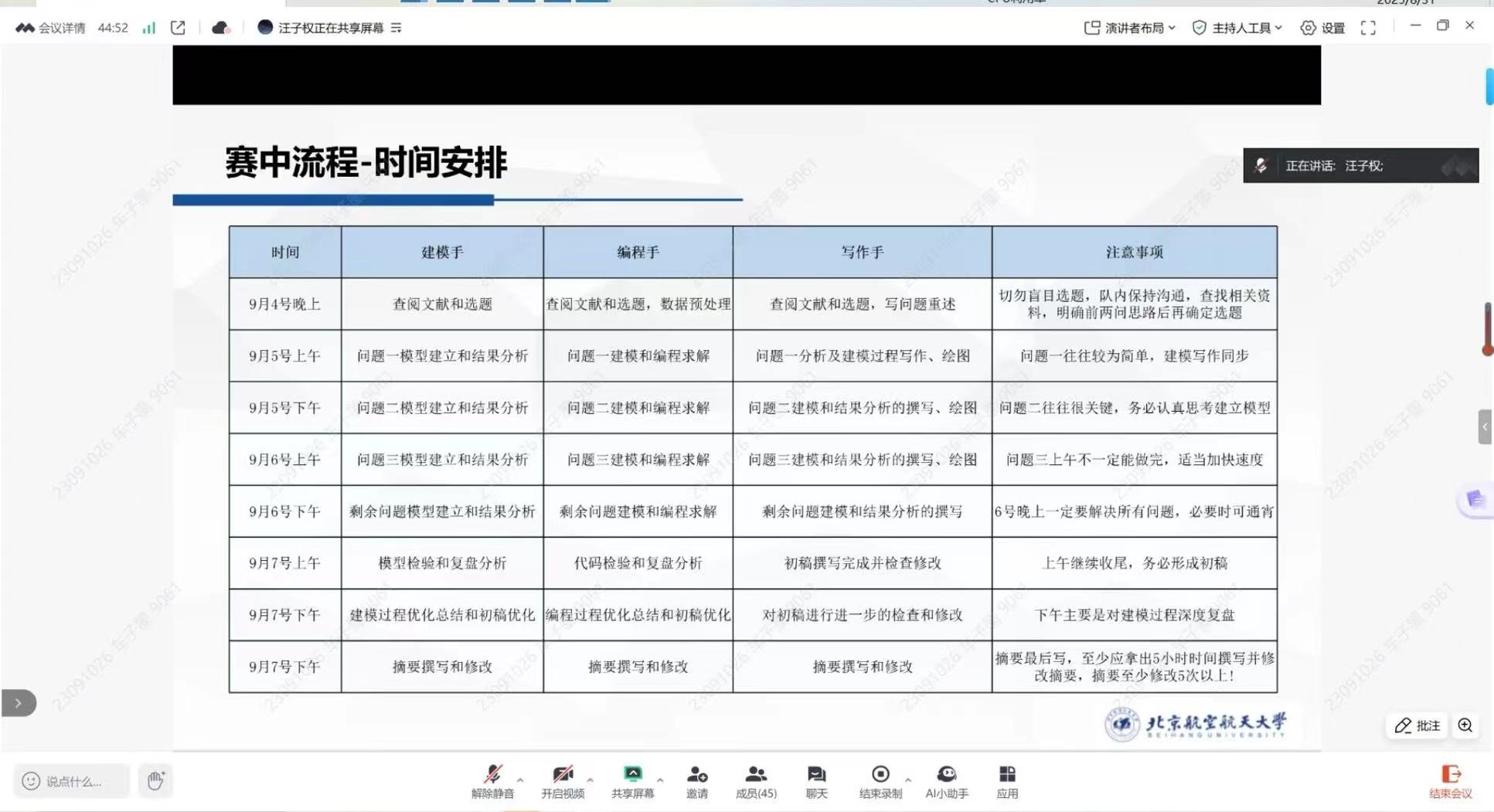1494x812 pixels.
Task: Open the 聊天 chat panel
Action: click(x=816, y=781)
